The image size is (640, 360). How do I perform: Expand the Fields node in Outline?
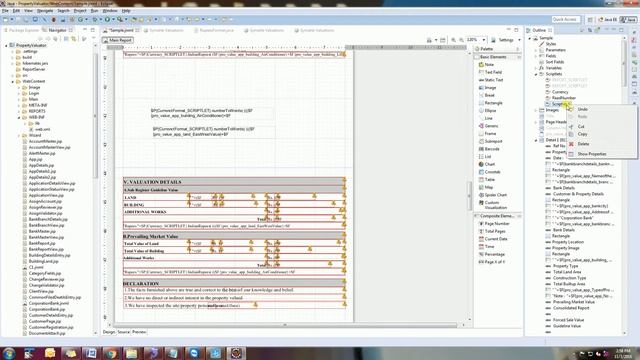click(x=536, y=56)
